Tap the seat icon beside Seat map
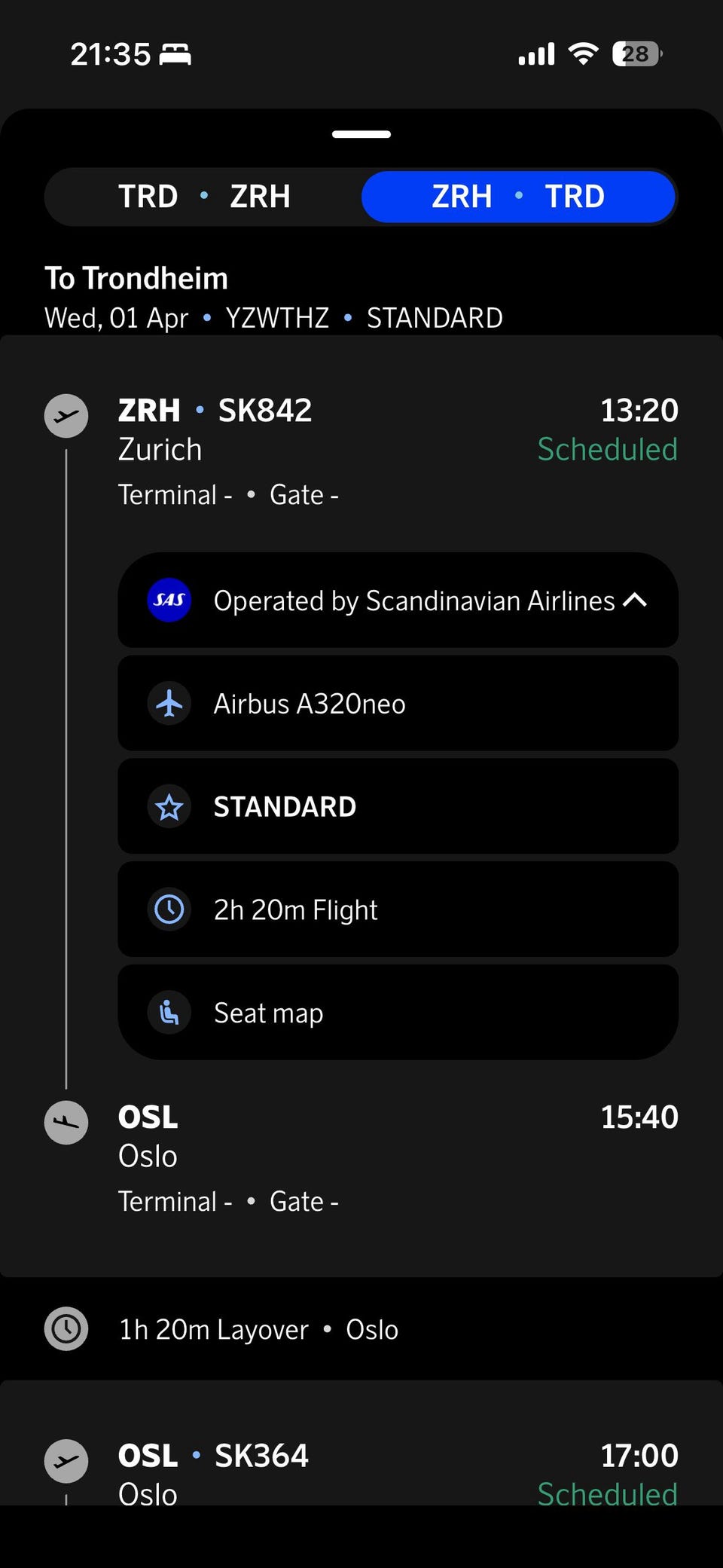This screenshot has width=723, height=1568. [169, 1013]
